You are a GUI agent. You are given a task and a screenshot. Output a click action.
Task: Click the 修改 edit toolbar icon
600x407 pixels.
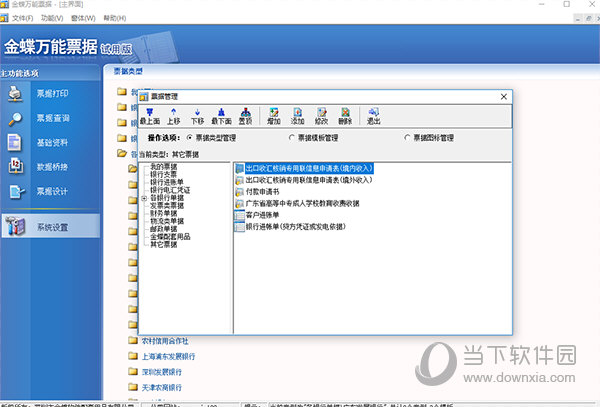(x=321, y=112)
